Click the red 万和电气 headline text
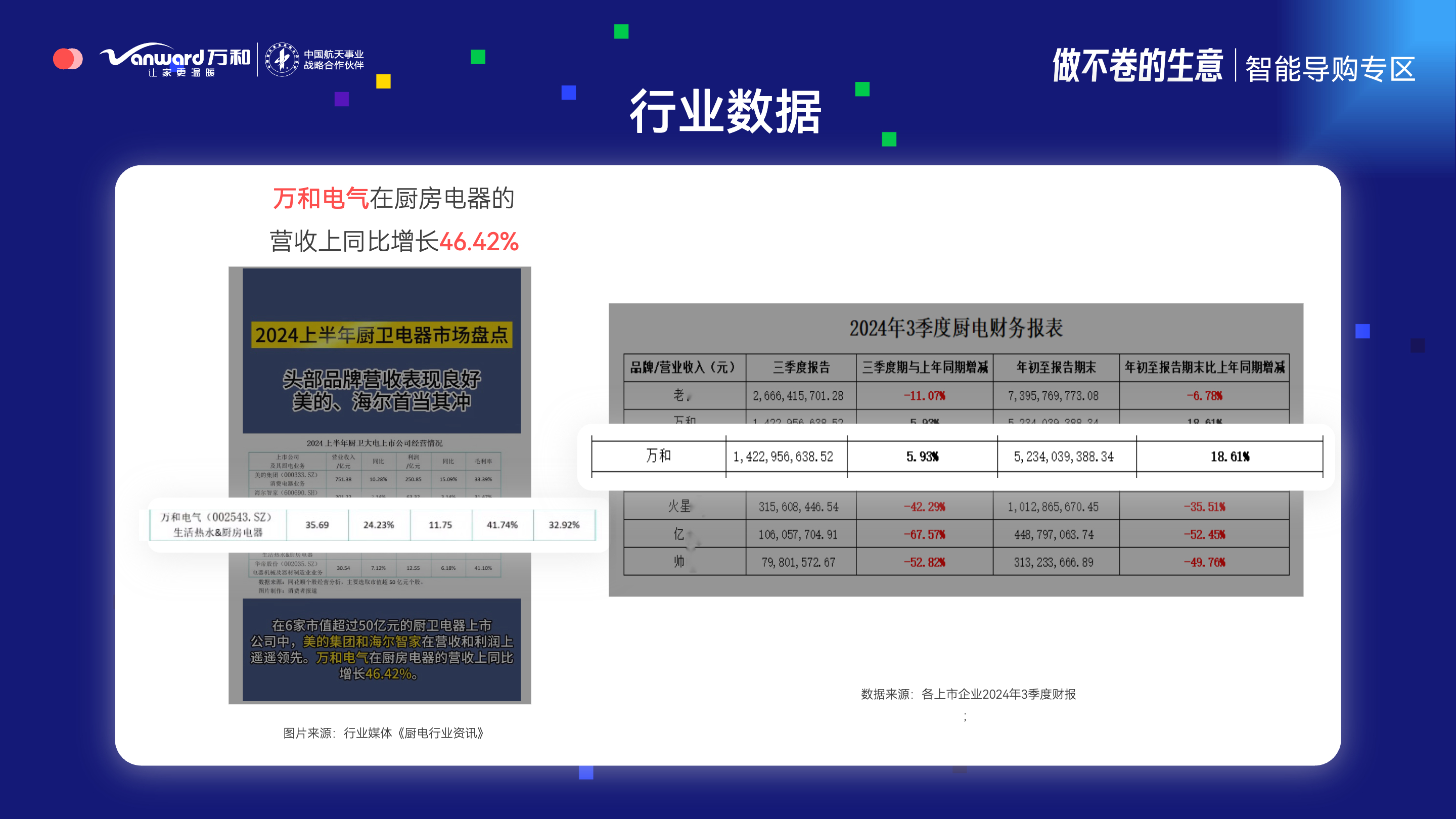 tap(321, 198)
